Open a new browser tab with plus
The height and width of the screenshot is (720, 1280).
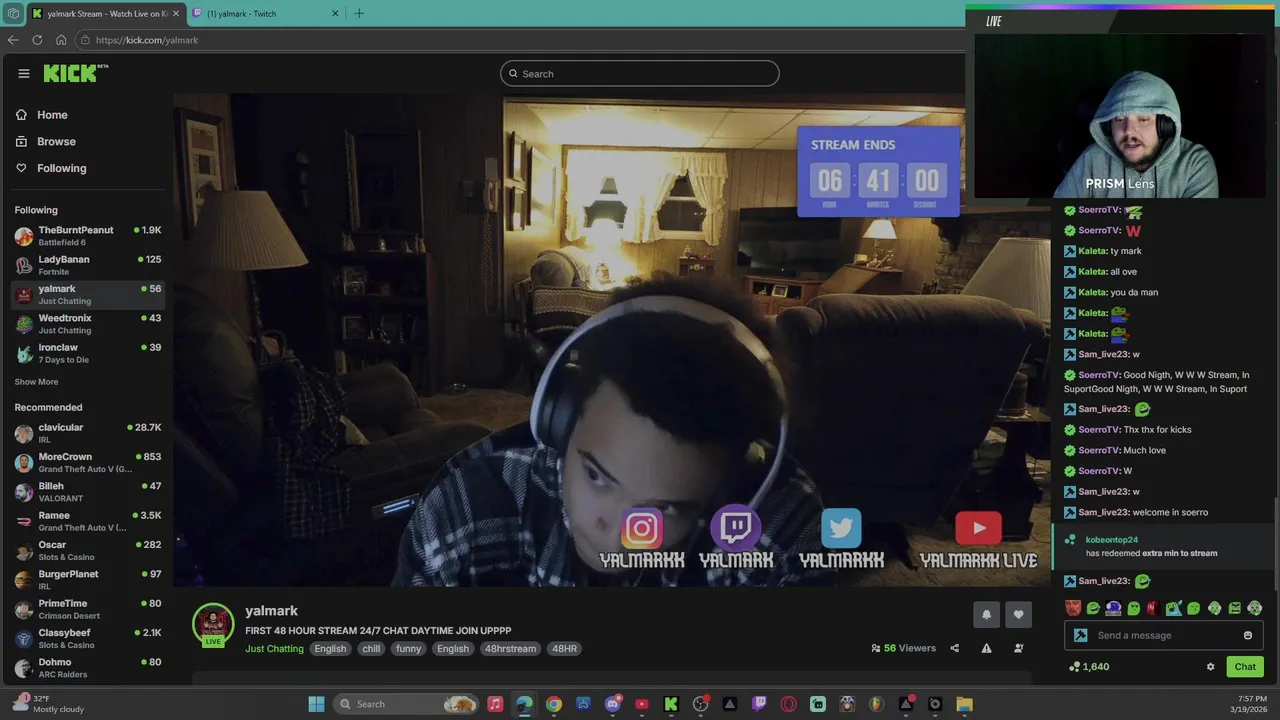[x=359, y=13]
